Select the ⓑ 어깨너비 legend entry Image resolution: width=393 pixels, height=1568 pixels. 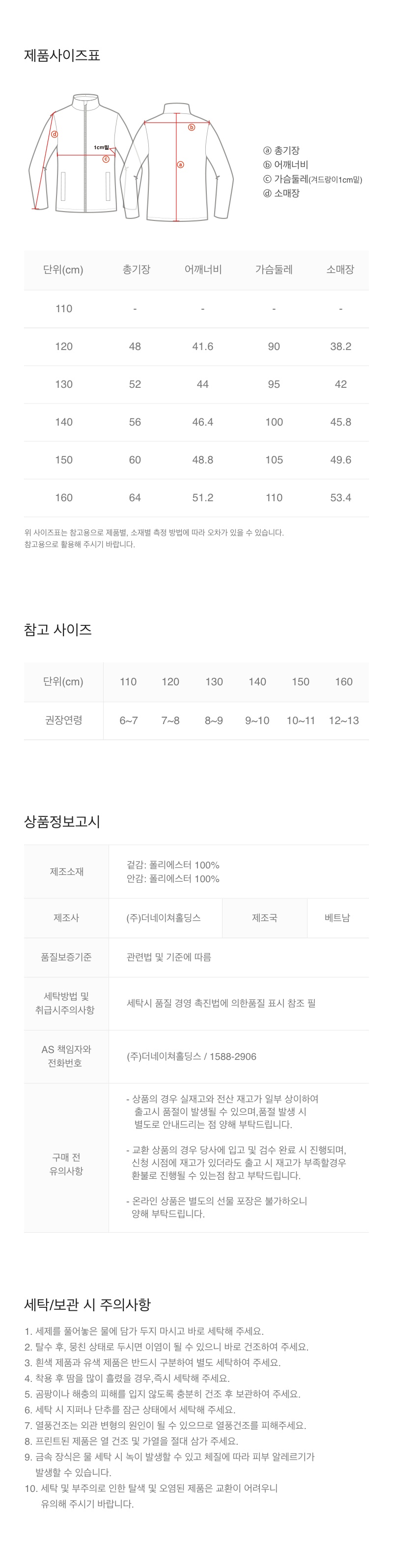pos(286,165)
